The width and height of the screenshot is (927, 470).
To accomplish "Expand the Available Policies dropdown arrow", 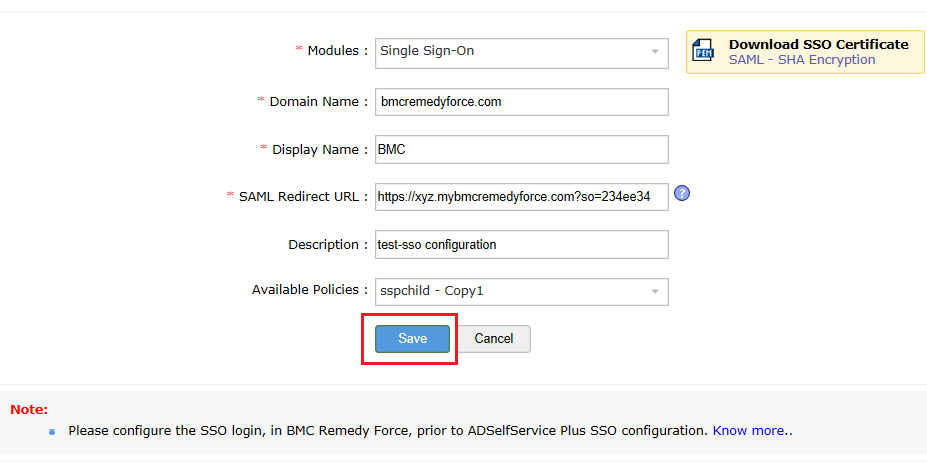I will point(655,292).
